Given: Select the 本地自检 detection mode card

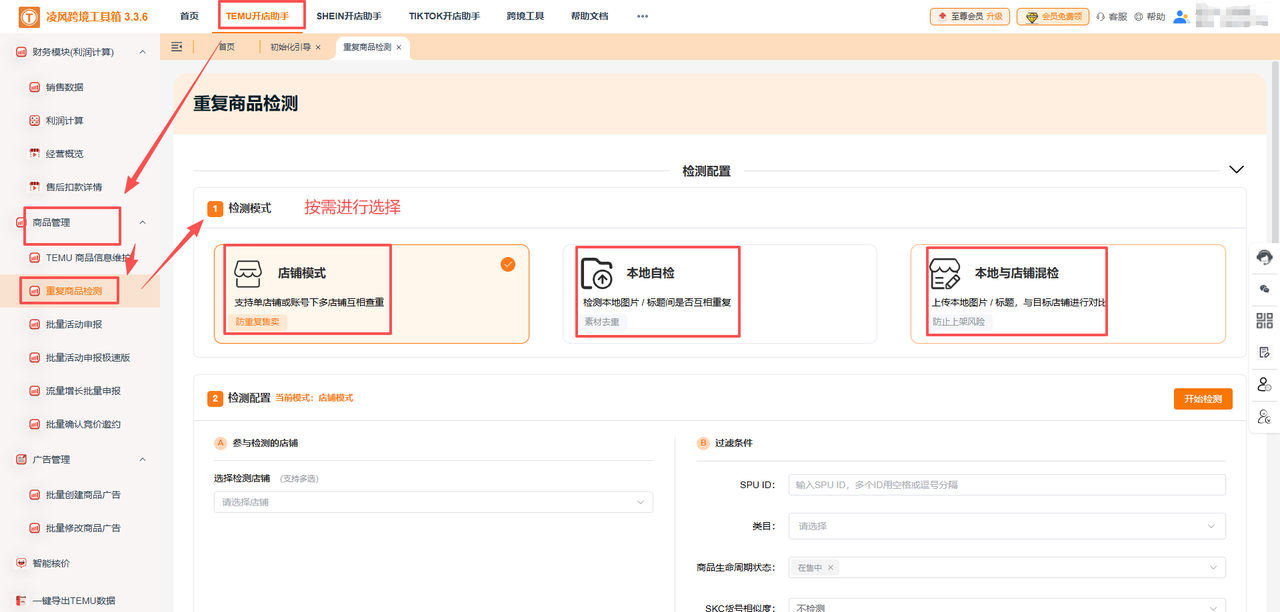Looking at the screenshot, I should [720, 294].
